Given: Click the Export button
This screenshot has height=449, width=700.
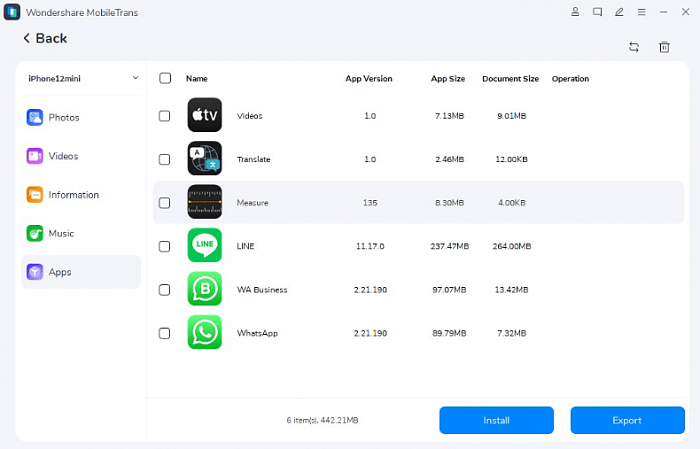Looking at the screenshot, I should pyautogui.click(x=627, y=420).
